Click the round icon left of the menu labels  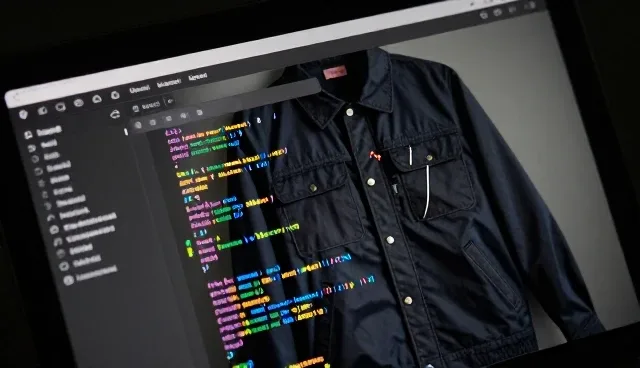click(x=115, y=95)
